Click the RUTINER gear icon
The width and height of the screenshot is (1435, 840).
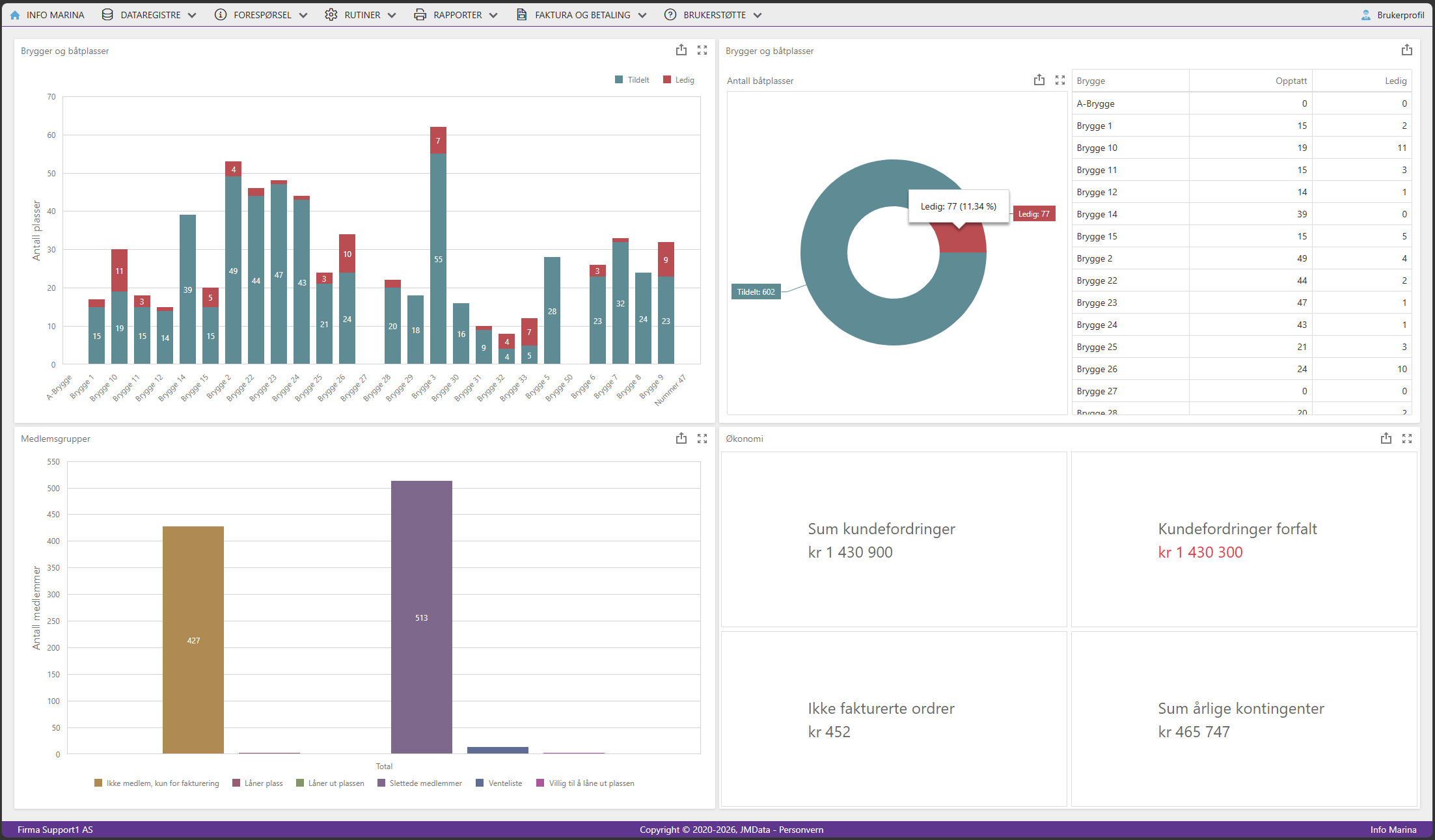[331, 14]
